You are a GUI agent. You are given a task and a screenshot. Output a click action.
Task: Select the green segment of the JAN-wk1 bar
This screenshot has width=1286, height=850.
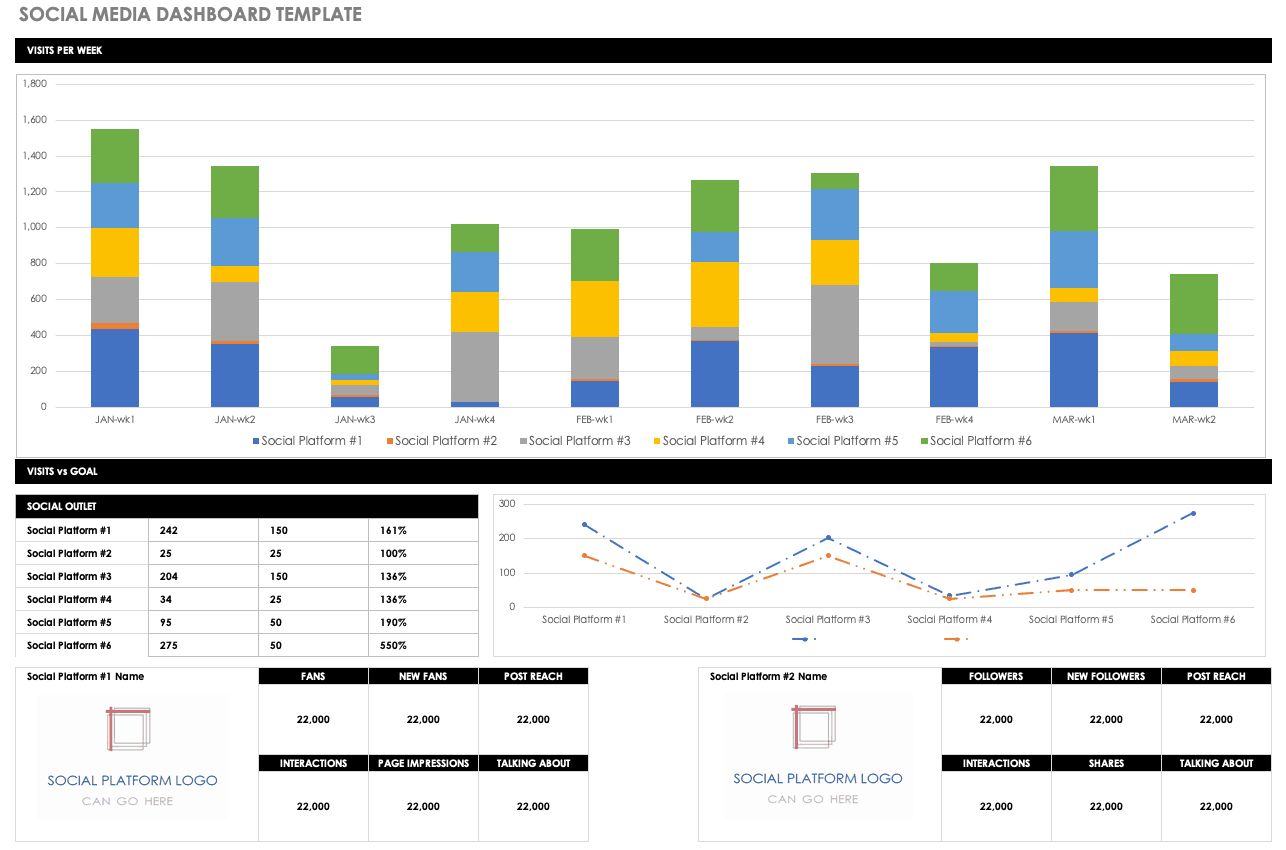115,156
